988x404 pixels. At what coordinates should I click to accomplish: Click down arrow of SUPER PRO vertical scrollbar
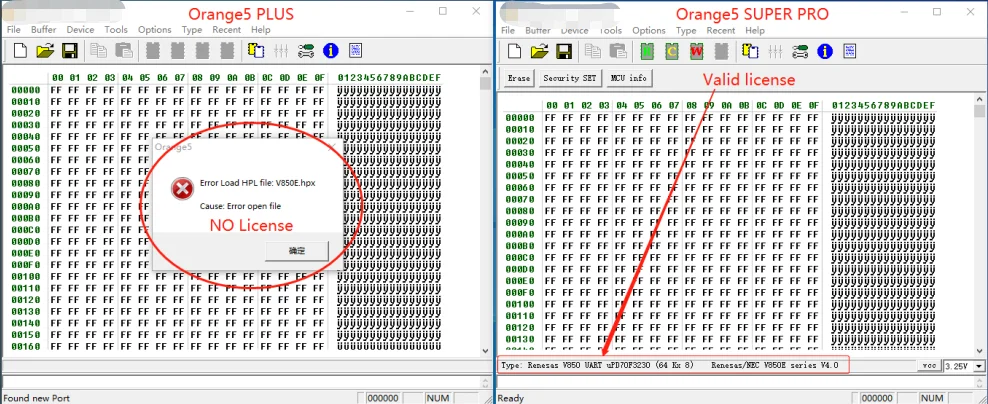click(980, 350)
